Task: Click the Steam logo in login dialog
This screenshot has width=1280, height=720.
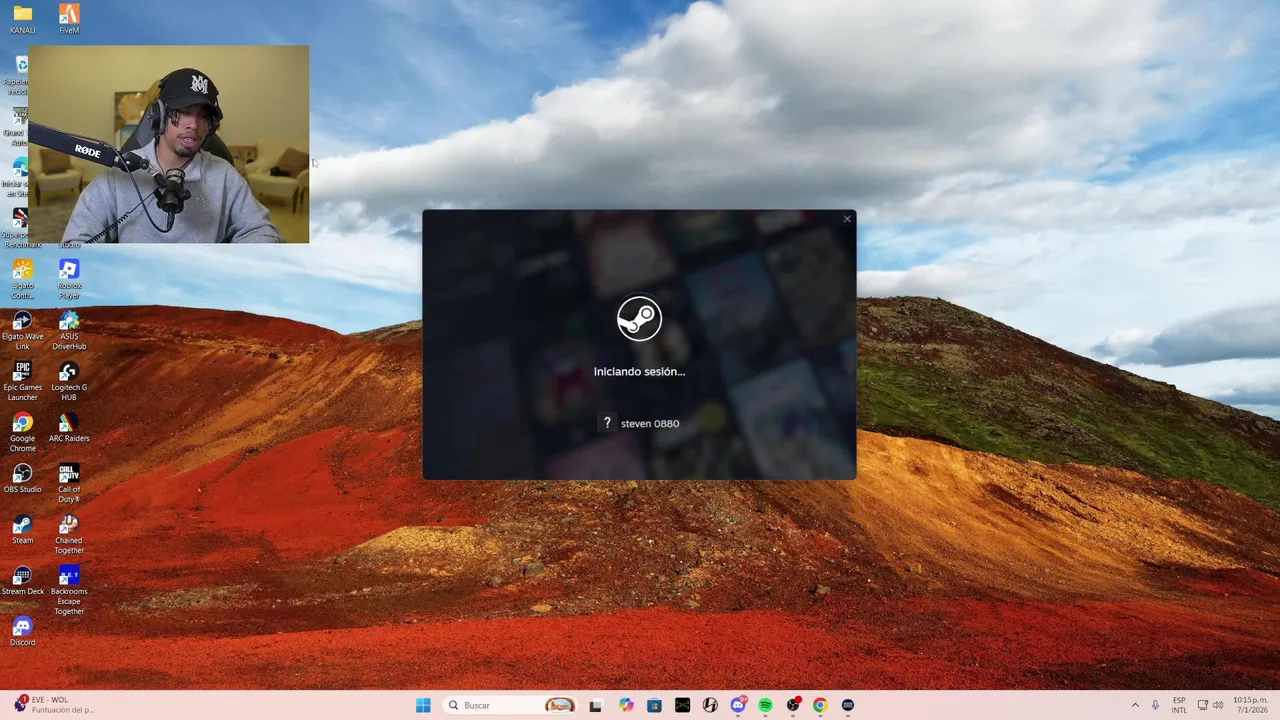Action: point(639,318)
